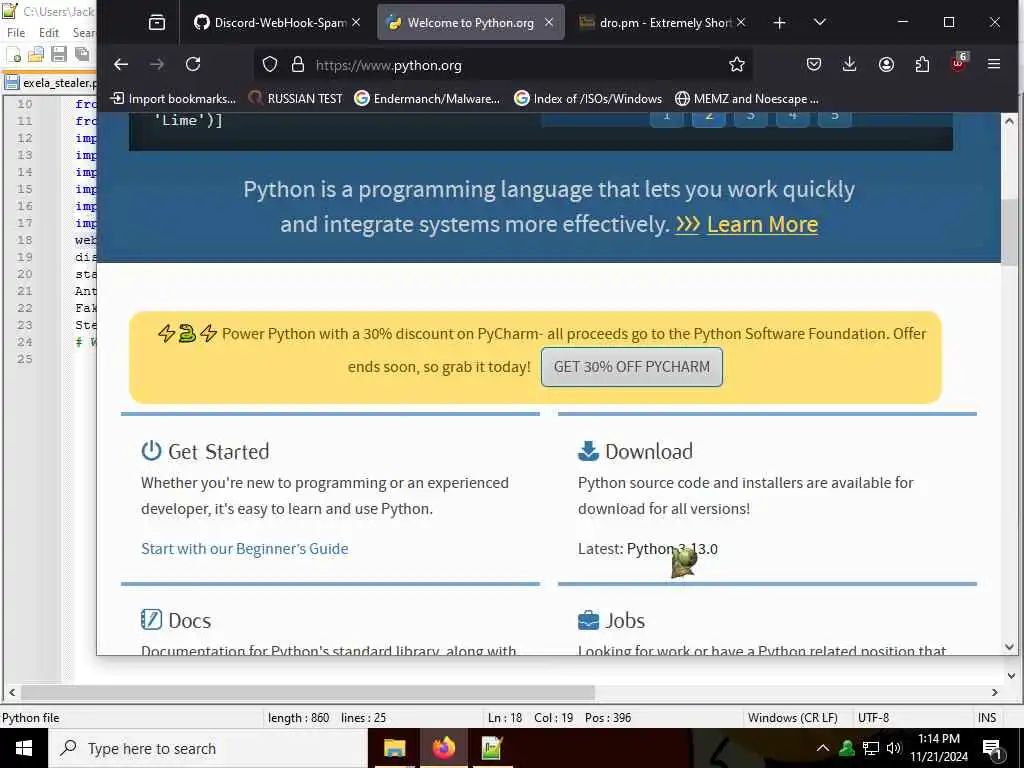Open the RUSSIAN TEST bookmark
1024x768 pixels.
point(295,99)
